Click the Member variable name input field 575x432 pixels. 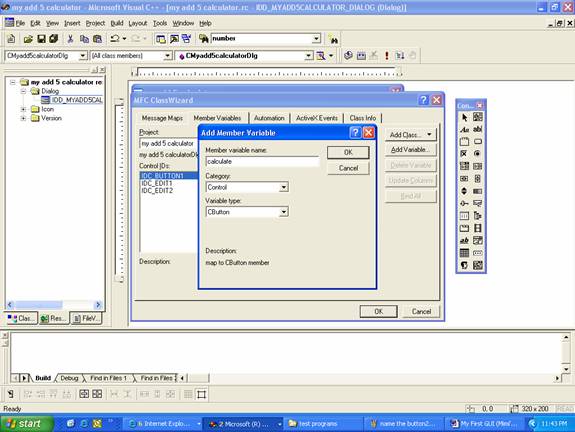tap(262, 162)
